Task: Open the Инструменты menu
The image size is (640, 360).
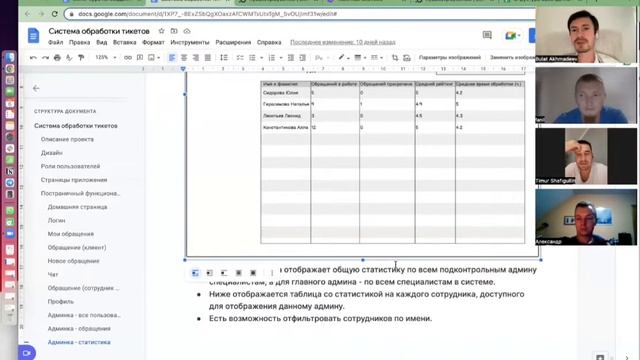Action: coord(190,42)
